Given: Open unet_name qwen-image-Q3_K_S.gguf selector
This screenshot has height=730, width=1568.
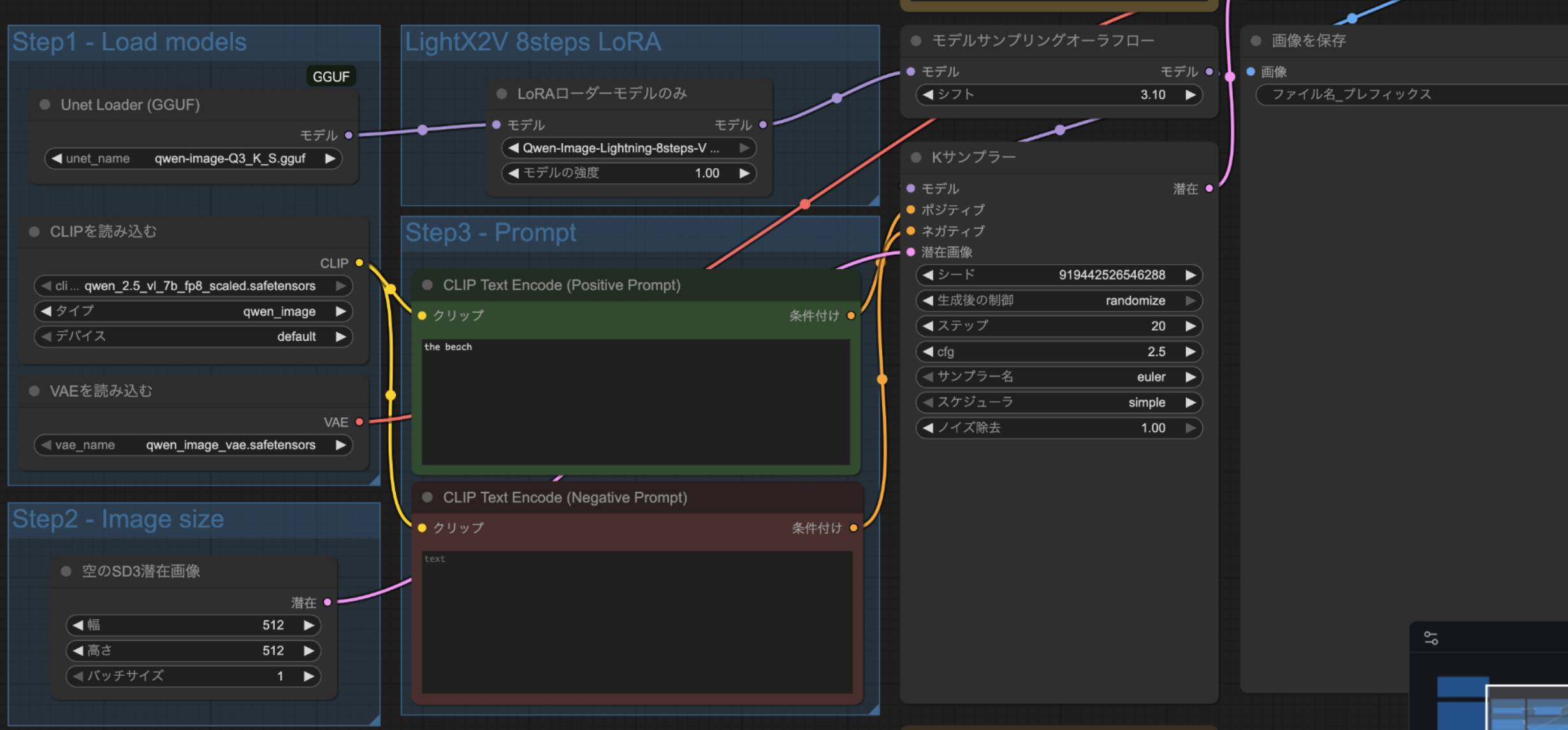Looking at the screenshot, I should (192, 159).
